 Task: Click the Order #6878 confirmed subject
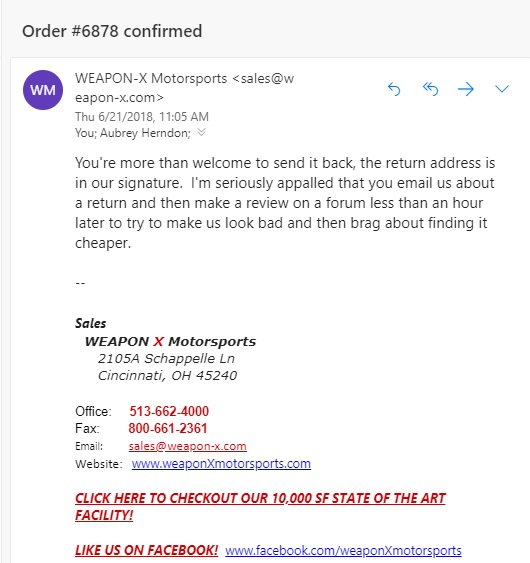pos(112,31)
